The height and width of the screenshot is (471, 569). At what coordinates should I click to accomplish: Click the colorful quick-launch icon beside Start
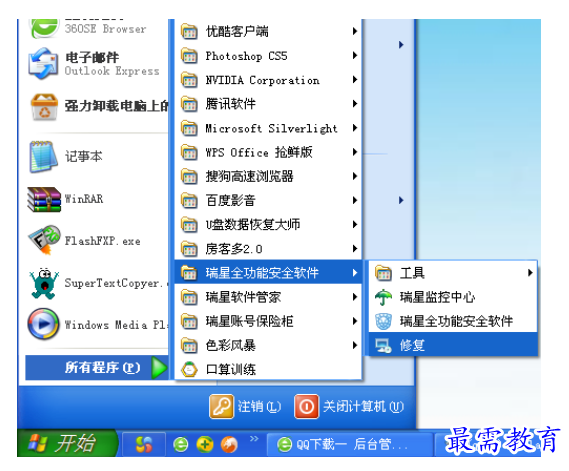144,445
